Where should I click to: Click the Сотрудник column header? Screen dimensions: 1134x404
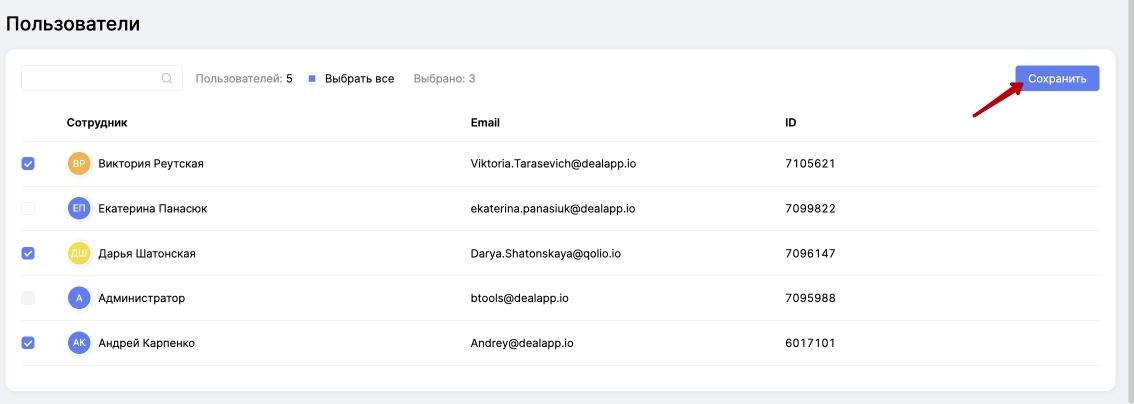[x=97, y=123]
